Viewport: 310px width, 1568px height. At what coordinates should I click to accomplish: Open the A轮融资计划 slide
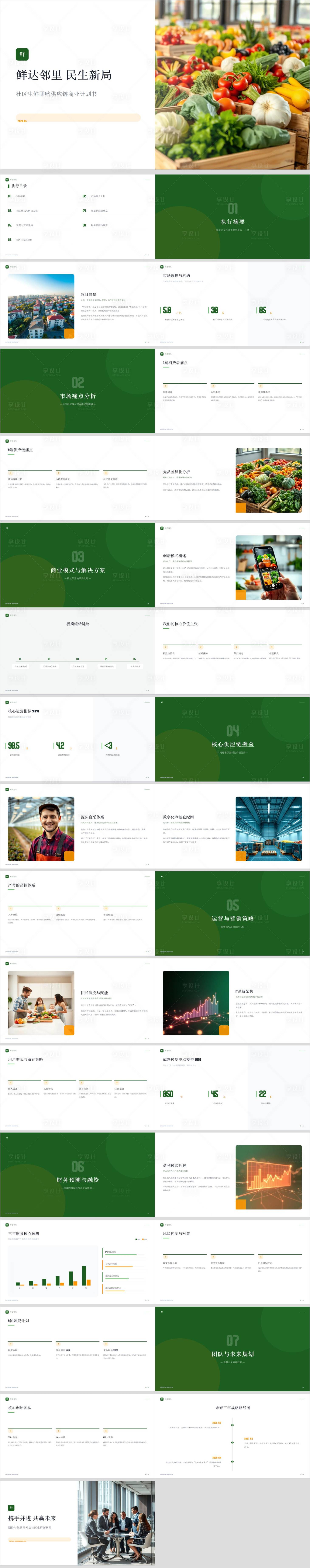tap(77, 1349)
